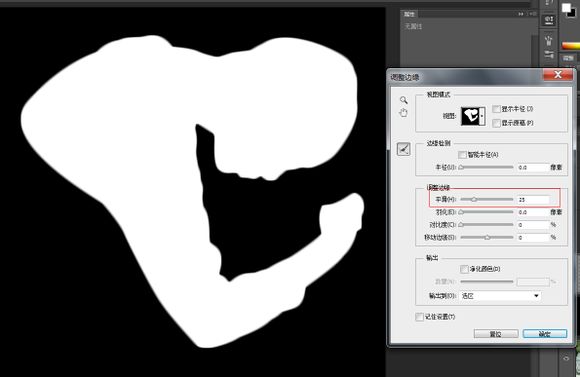Image resolution: width=580 pixels, height=377 pixels.
Task: Enable the Decontaminate Colors checkbox
Action: (464, 269)
